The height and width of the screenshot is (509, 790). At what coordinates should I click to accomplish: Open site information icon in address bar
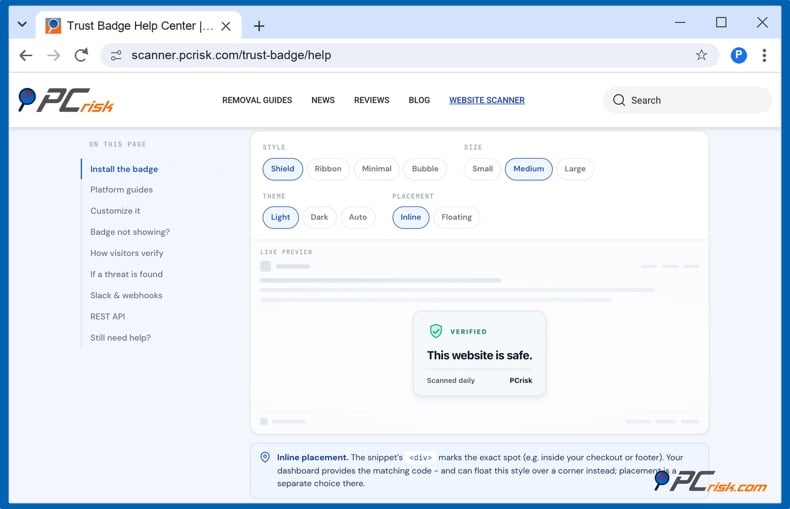[x=116, y=55]
